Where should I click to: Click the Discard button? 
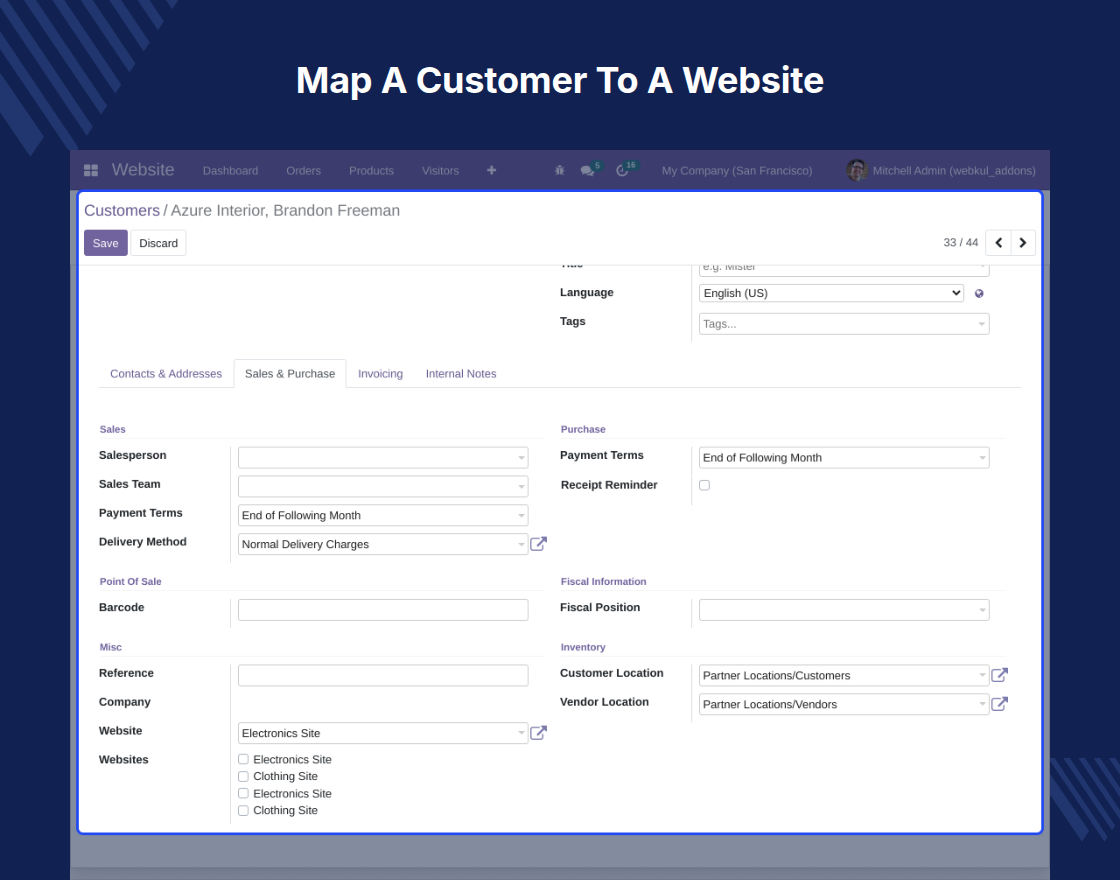pyautogui.click(x=159, y=243)
